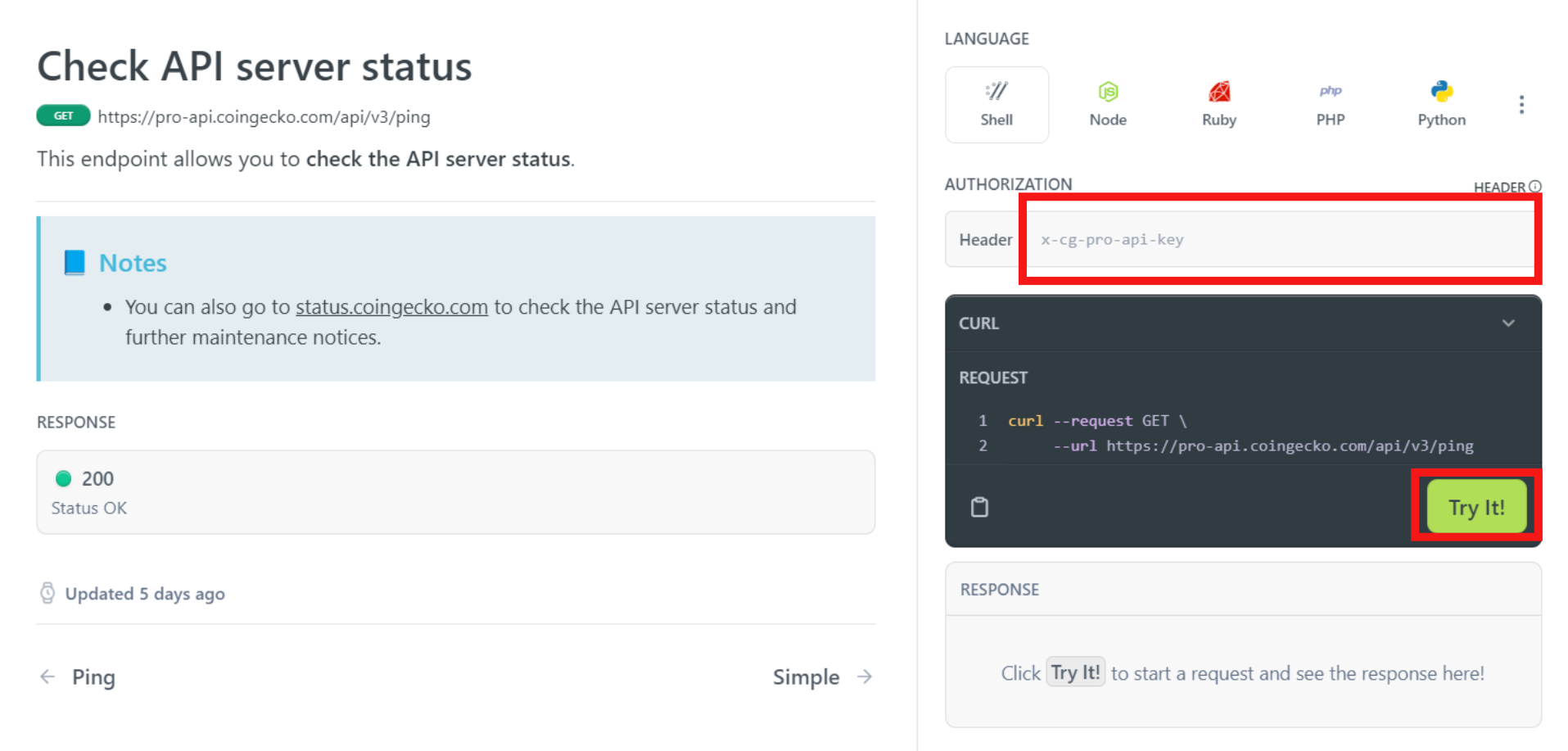Click the REQUEST label in code panel
Viewport: 1568px width, 751px height.
tap(993, 378)
